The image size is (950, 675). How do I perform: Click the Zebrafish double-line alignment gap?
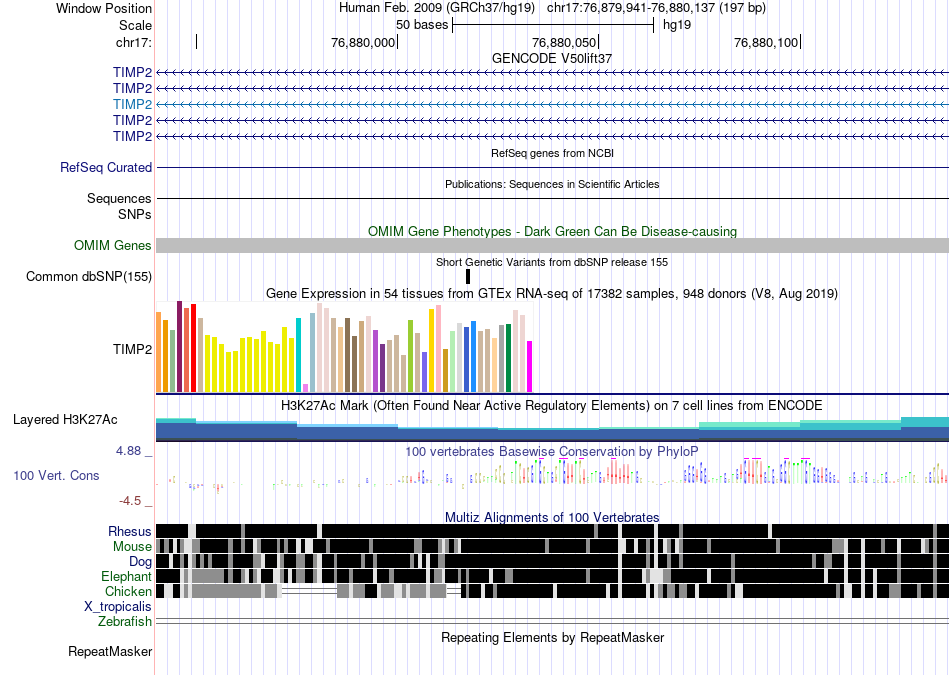(x=552, y=621)
